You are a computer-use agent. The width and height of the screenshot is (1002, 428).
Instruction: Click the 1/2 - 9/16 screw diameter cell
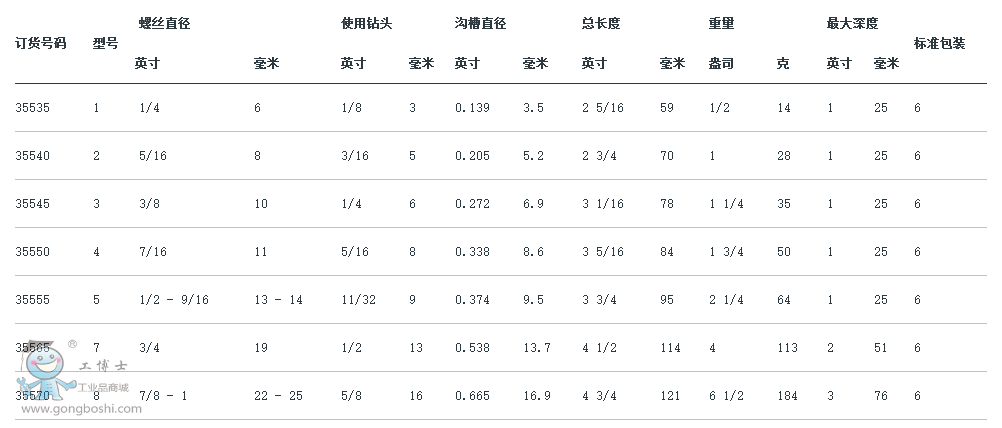174,300
